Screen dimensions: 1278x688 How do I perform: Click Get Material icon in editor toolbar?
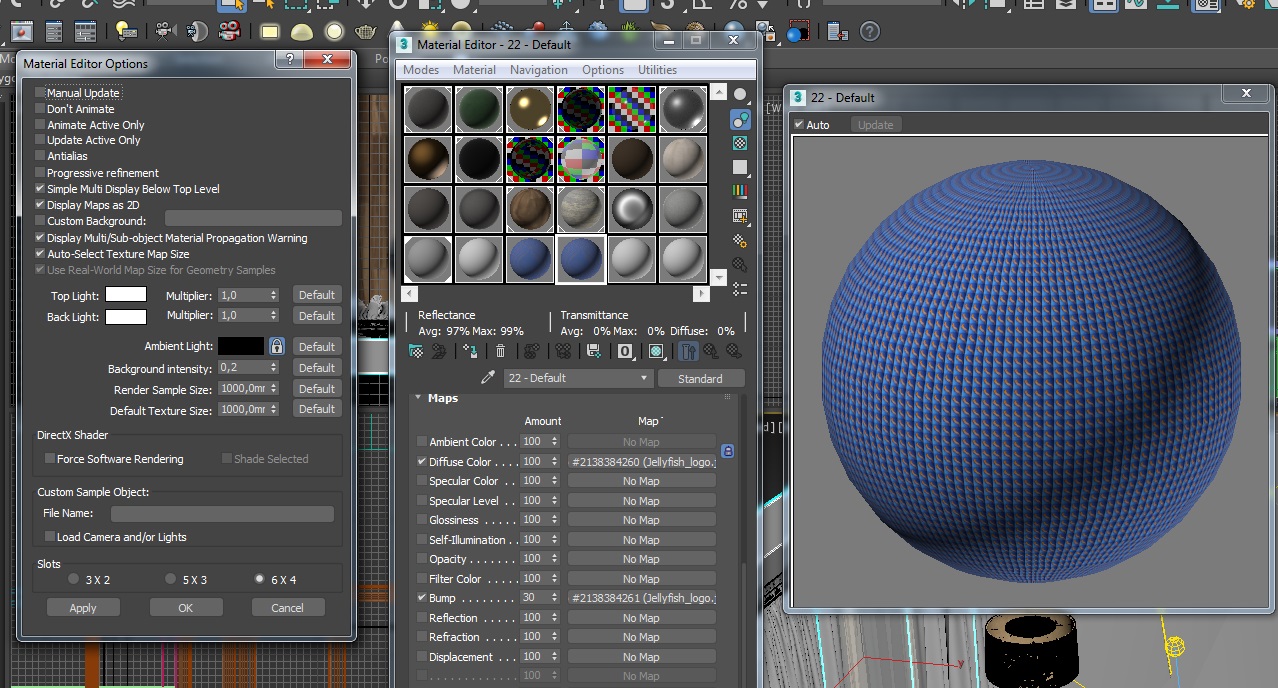(416, 351)
